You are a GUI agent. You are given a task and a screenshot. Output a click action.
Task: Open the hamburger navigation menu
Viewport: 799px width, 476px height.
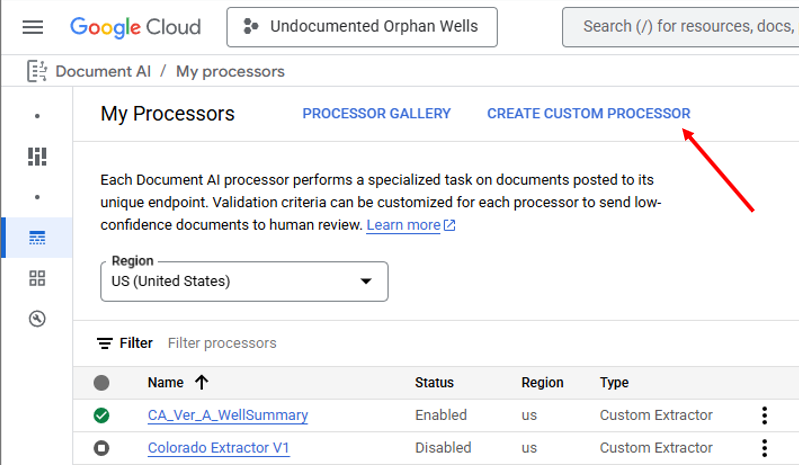[33, 27]
